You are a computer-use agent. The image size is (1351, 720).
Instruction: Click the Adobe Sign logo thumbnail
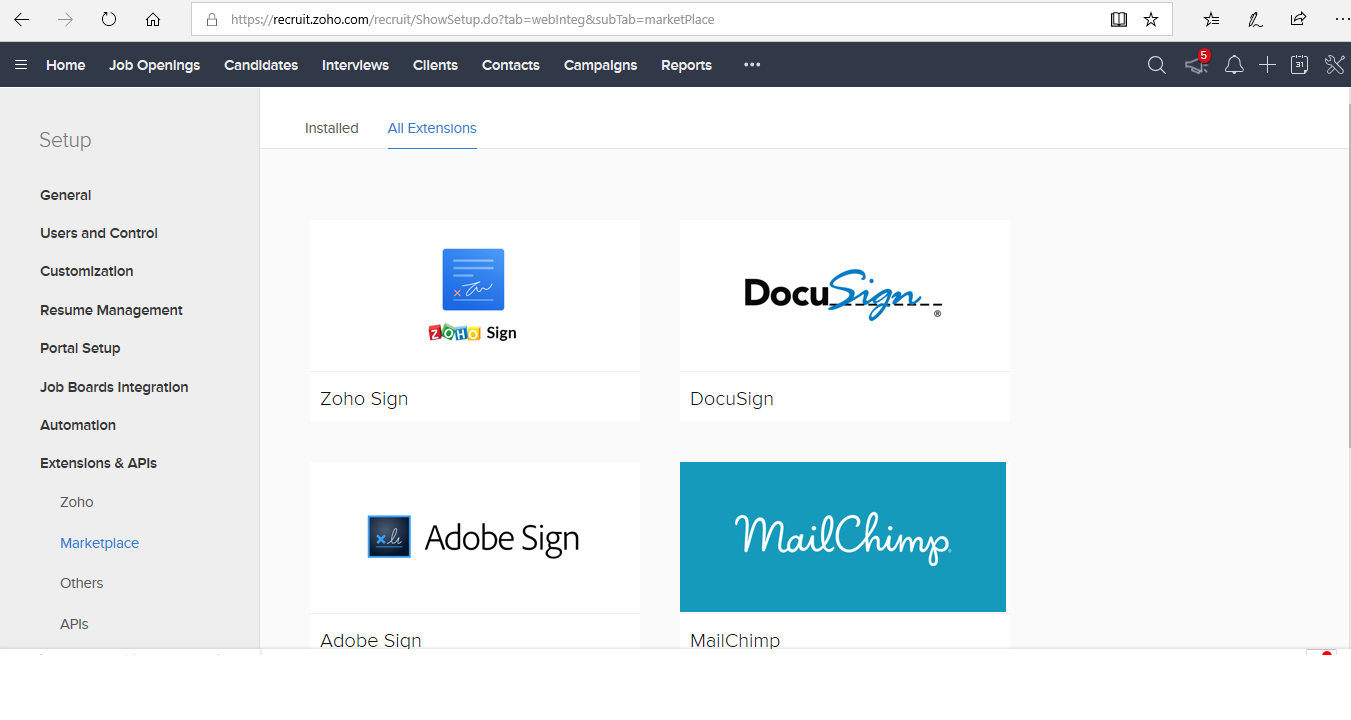point(475,537)
